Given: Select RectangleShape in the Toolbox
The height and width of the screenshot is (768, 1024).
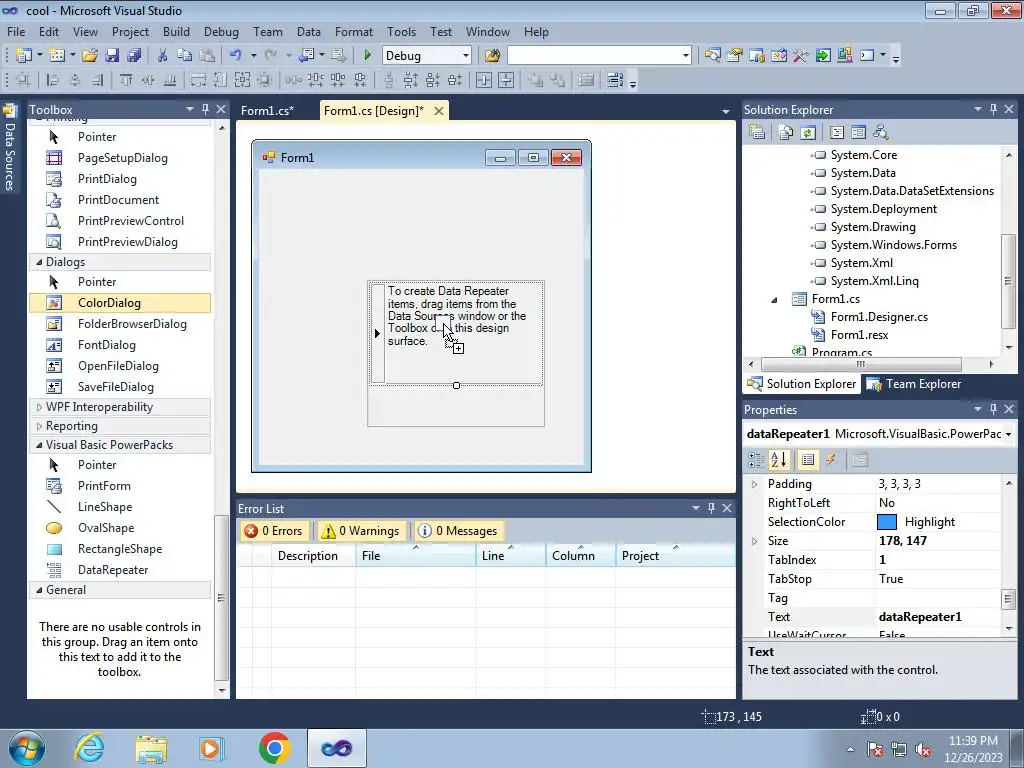Looking at the screenshot, I should tap(120, 549).
